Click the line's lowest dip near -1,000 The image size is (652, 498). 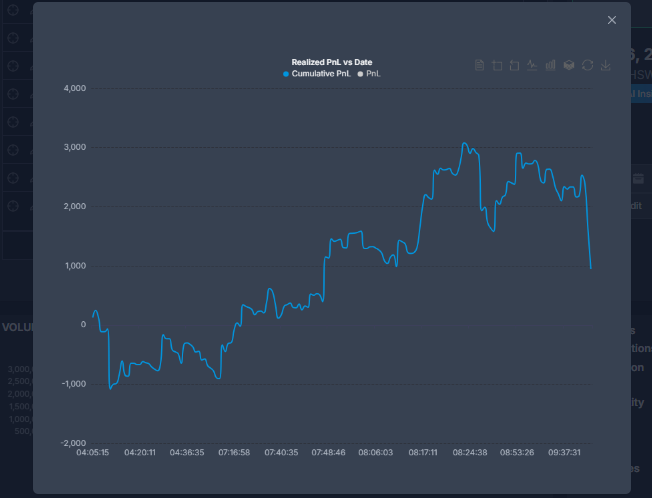click(110, 388)
